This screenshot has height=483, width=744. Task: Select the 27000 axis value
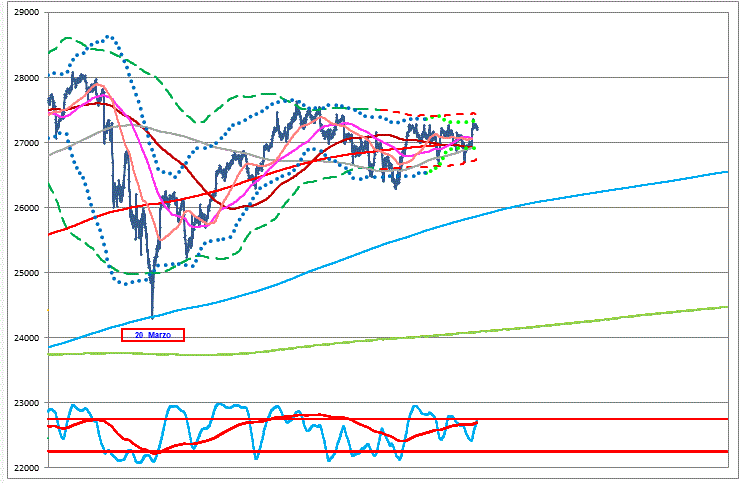coord(27,143)
